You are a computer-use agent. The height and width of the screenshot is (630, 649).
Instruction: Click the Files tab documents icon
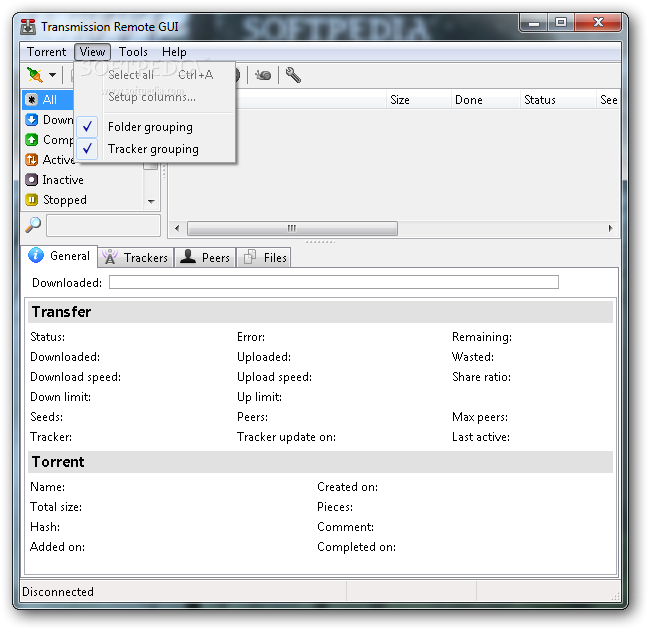(x=250, y=257)
